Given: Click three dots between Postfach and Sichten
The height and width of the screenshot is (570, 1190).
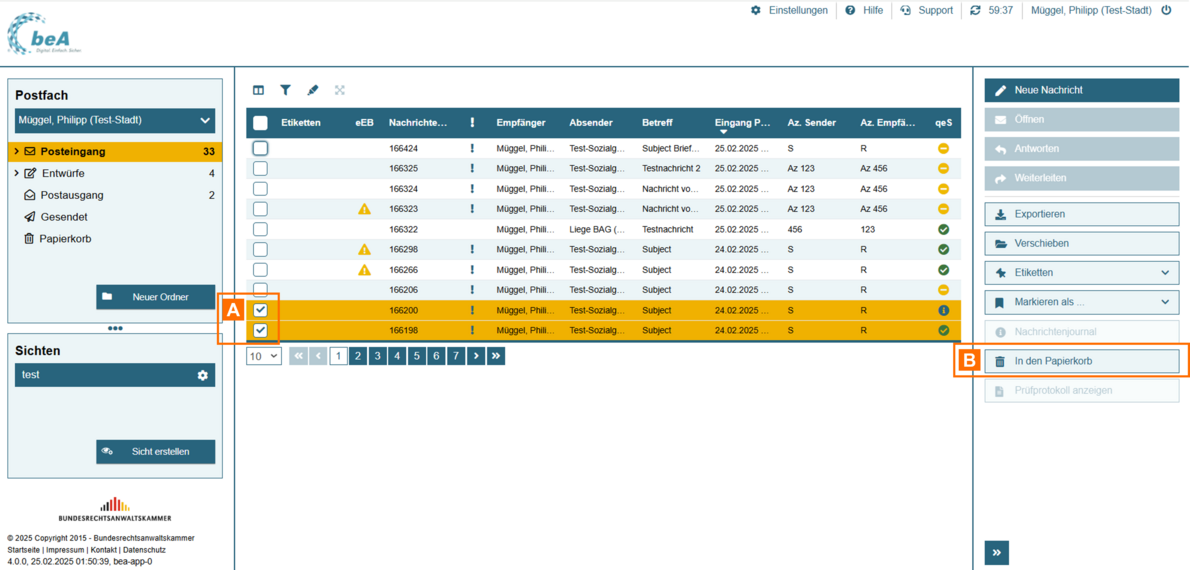Looking at the screenshot, I should click(115, 329).
